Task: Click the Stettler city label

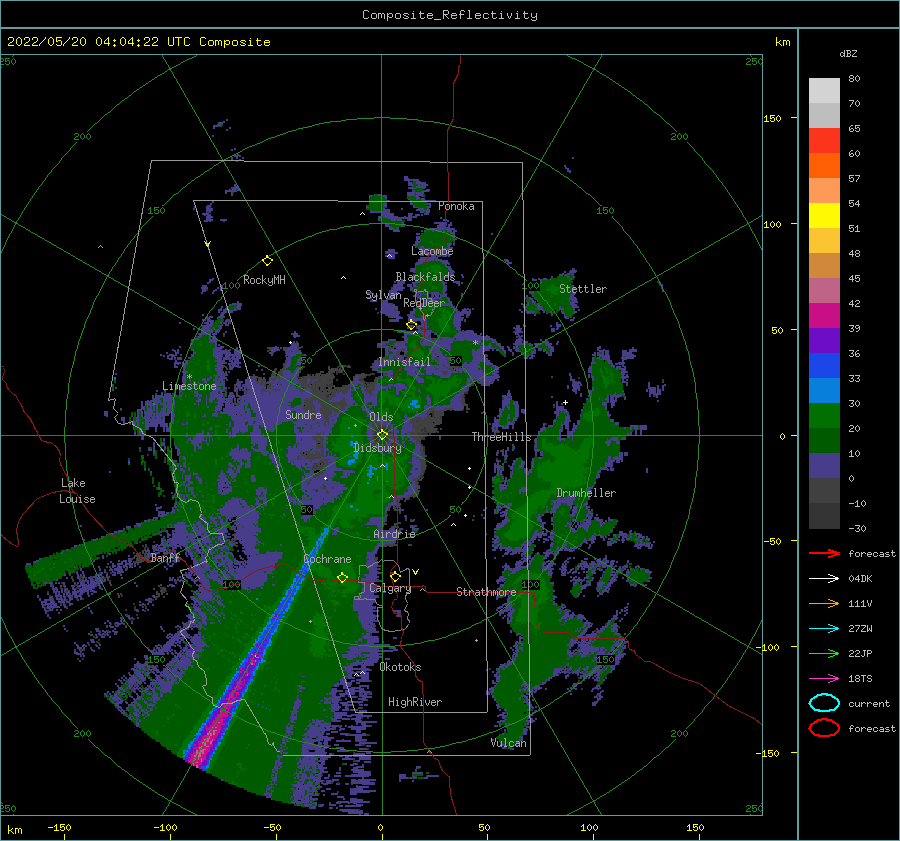Action: click(583, 289)
